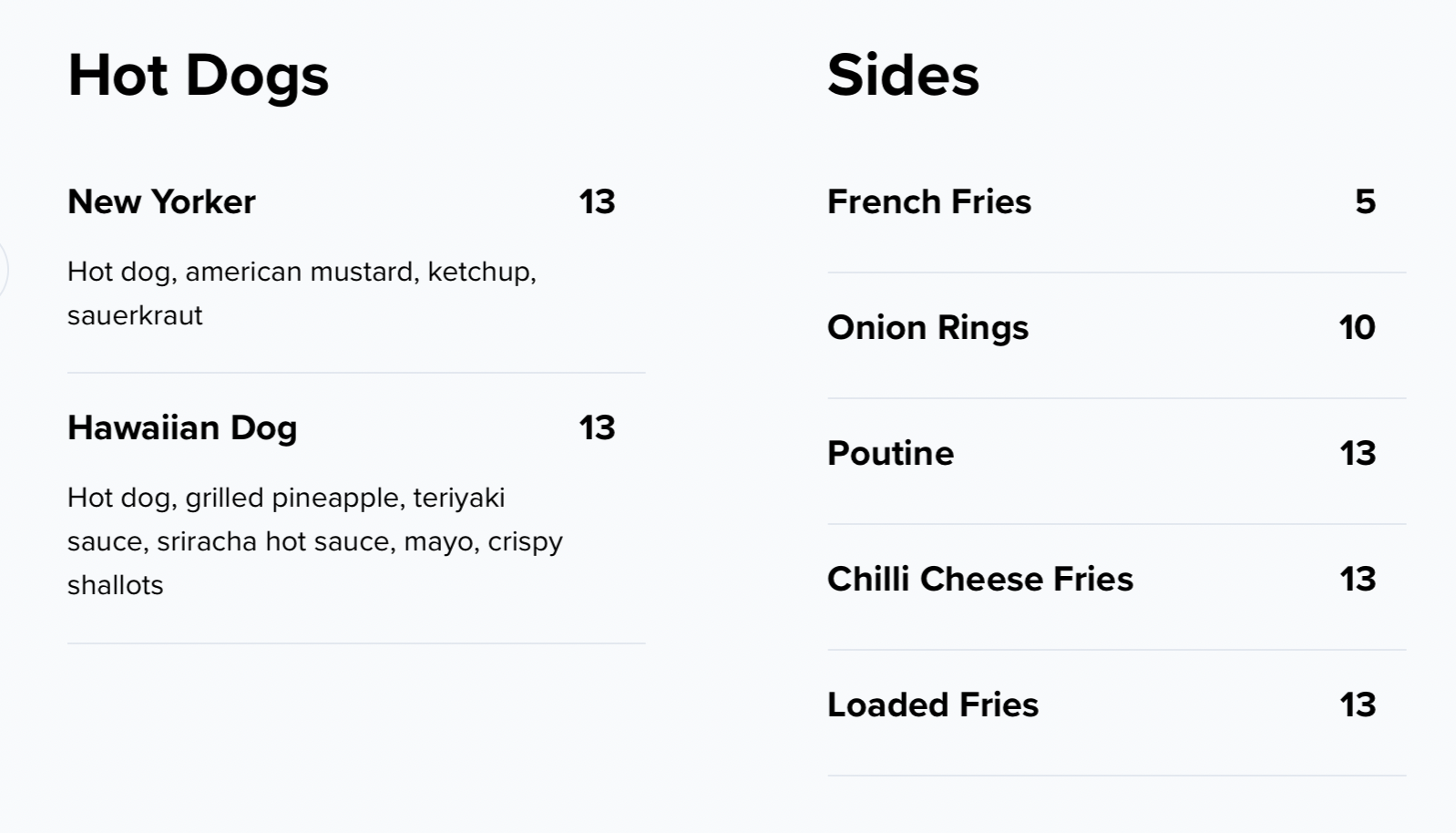
Task: Pick the Loaded Fries side
Action: pyautogui.click(x=932, y=704)
